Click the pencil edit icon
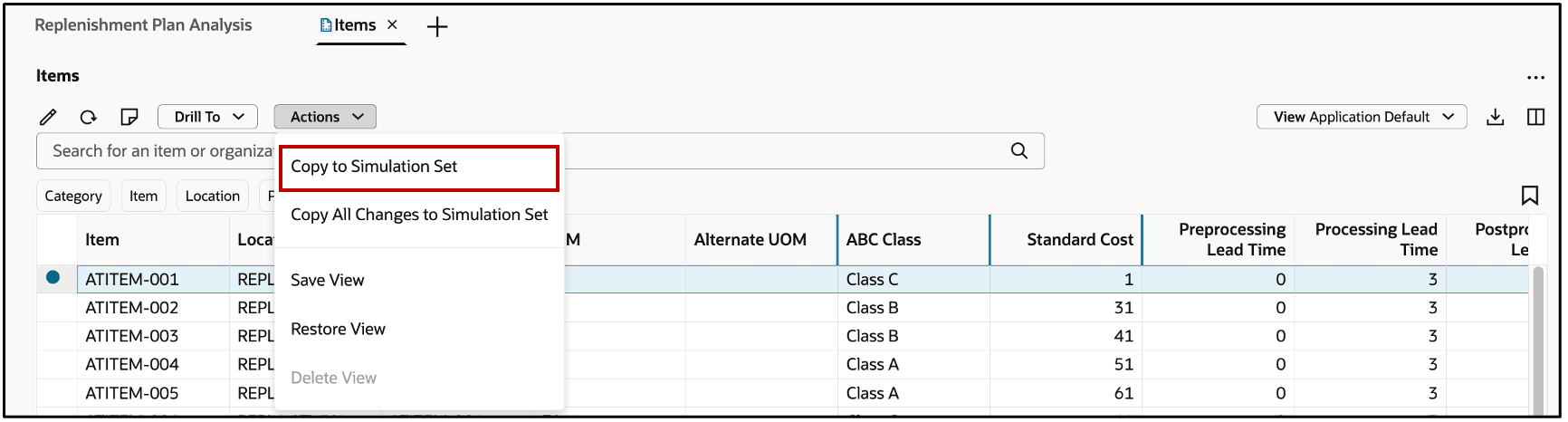Image resolution: width=1568 pixels, height=422 pixels. coord(48,117)
